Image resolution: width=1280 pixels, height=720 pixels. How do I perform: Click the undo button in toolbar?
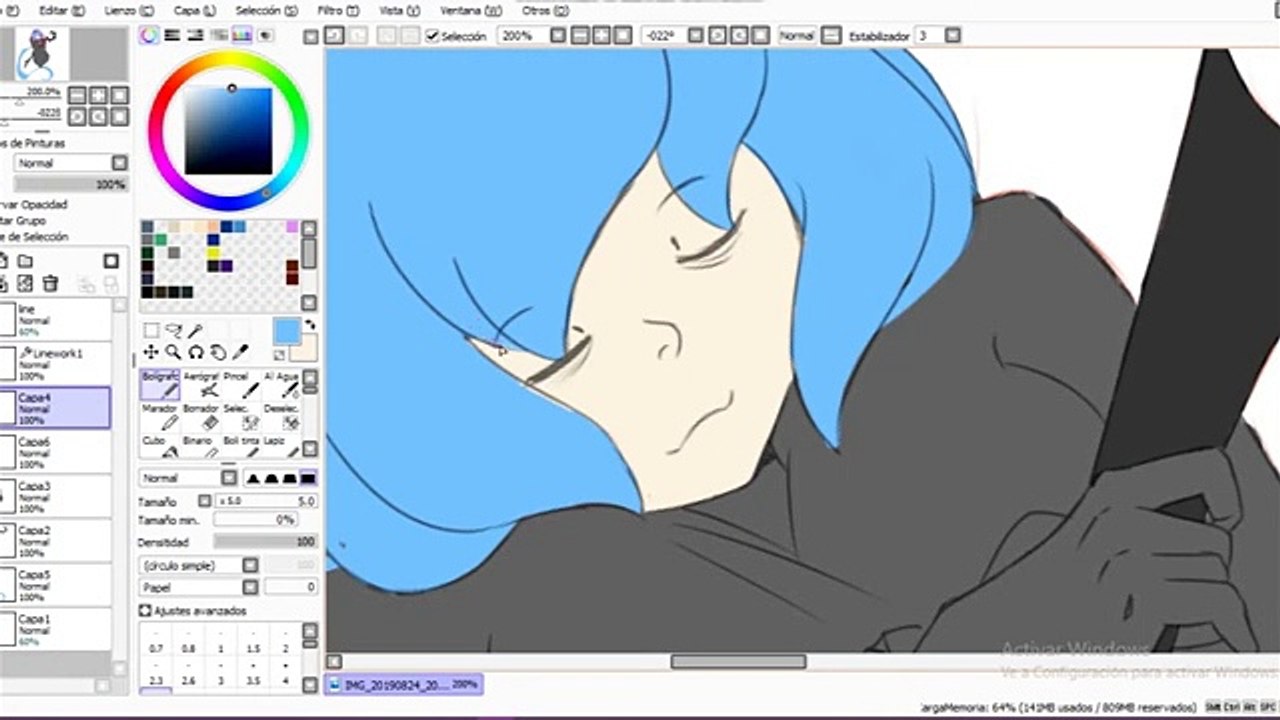tap(334, 35)
